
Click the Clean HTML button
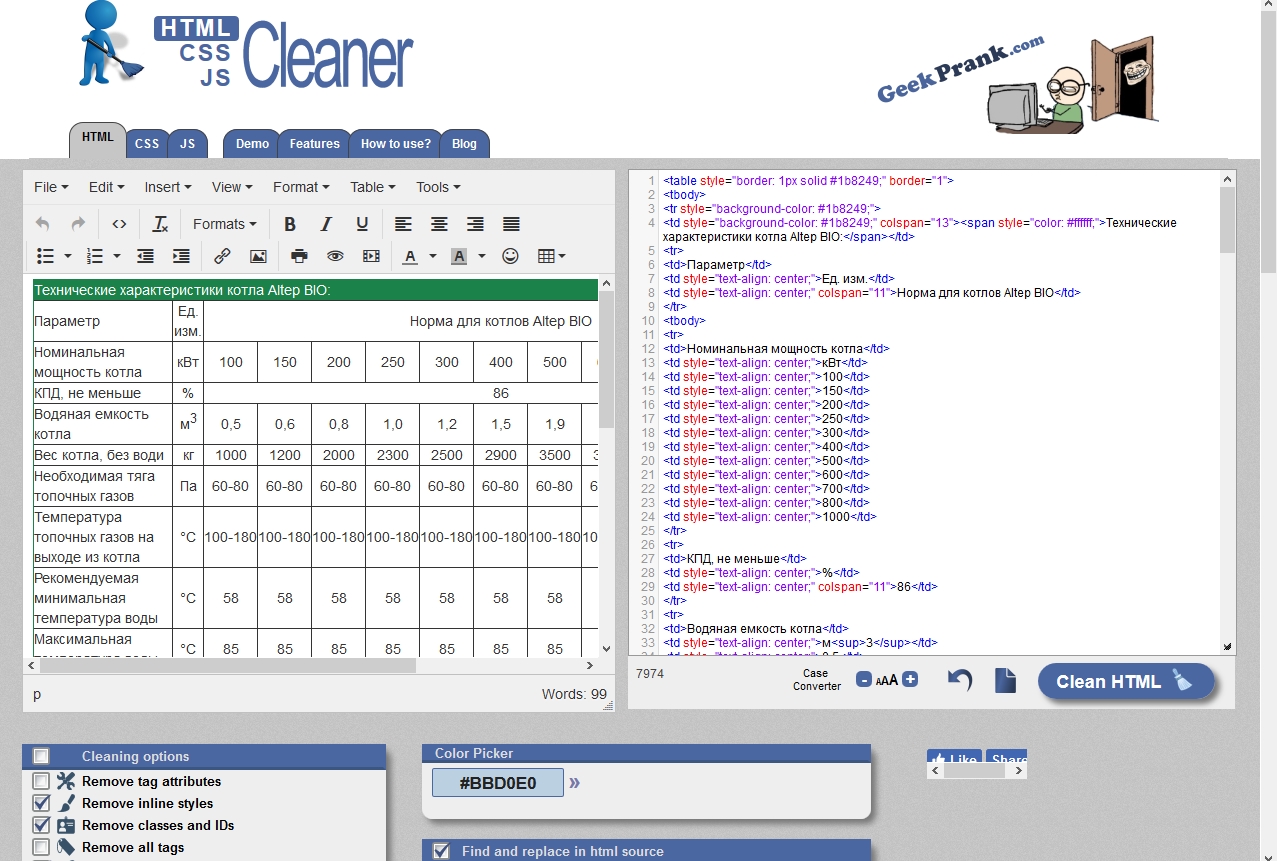point(1126,682)
